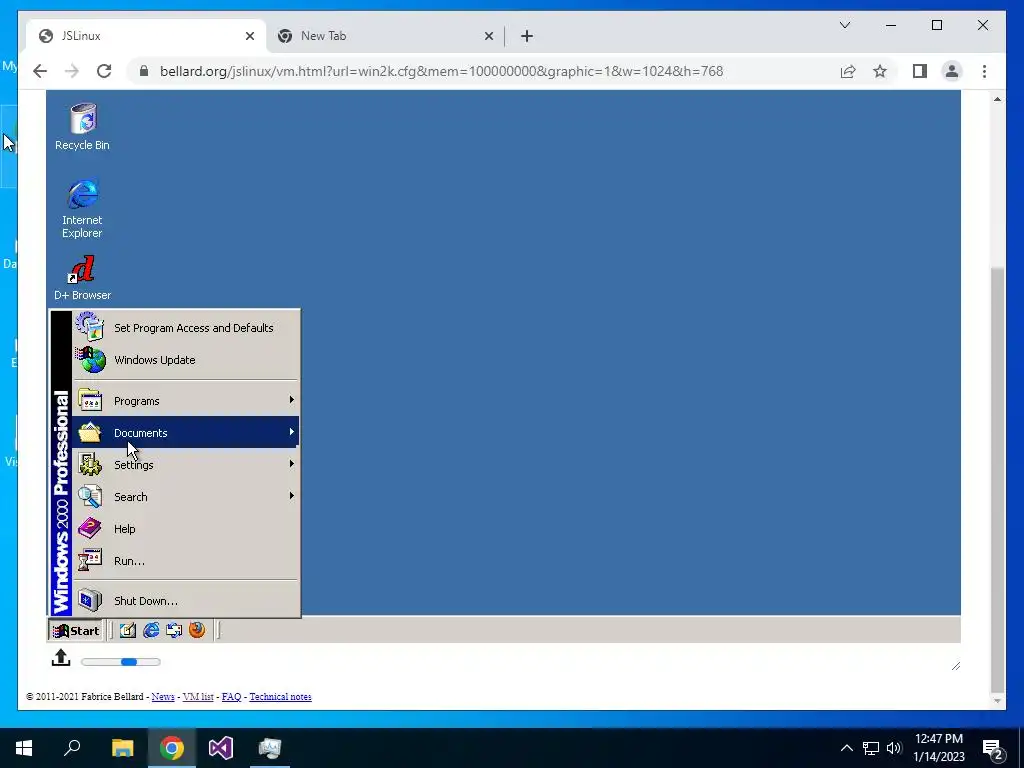This screenshot has height=768, width=1024.
Task: Click the Shut Down computer icon
Action: 90,600
